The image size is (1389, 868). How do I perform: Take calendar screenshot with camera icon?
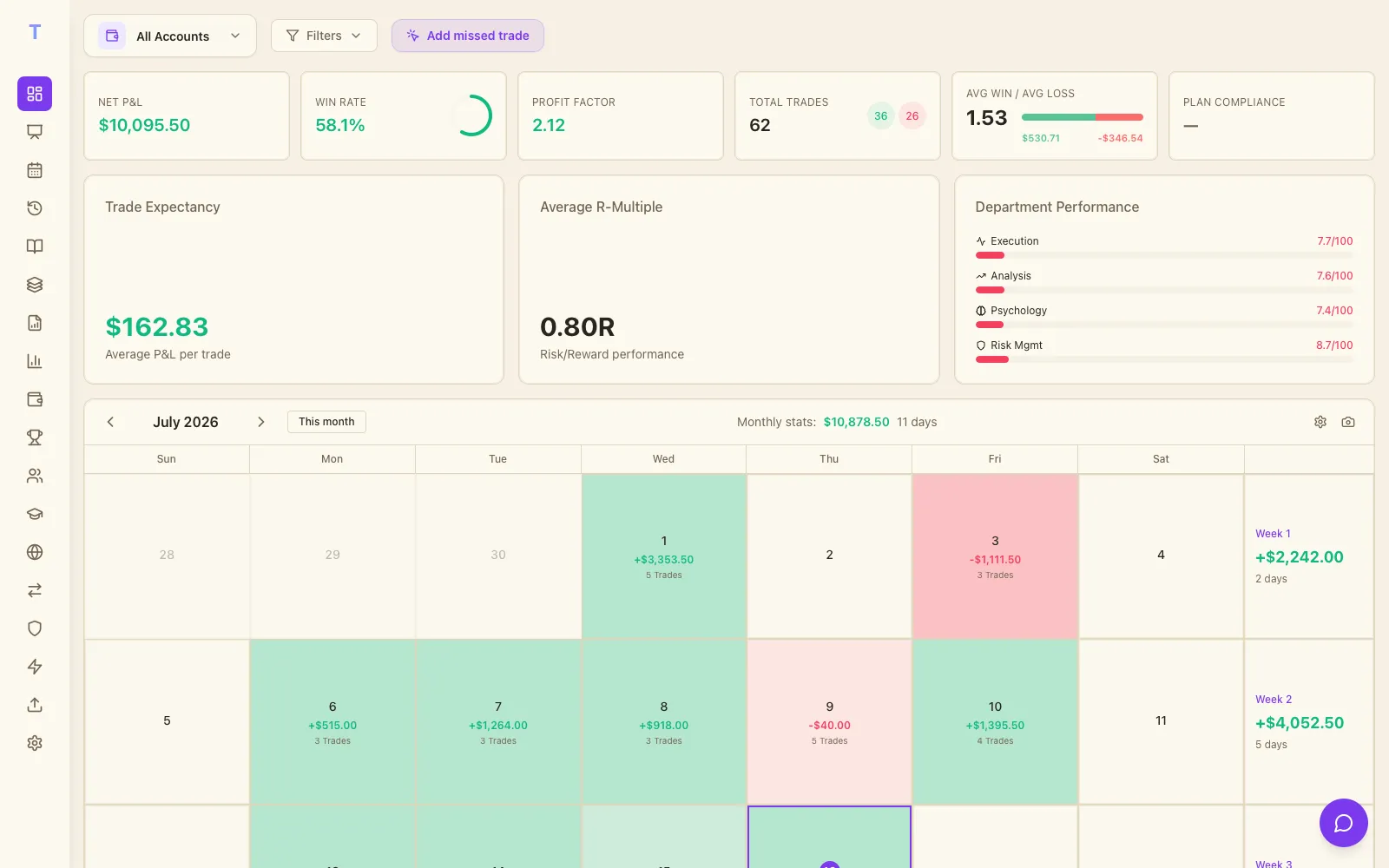[x=1348, y=422]
